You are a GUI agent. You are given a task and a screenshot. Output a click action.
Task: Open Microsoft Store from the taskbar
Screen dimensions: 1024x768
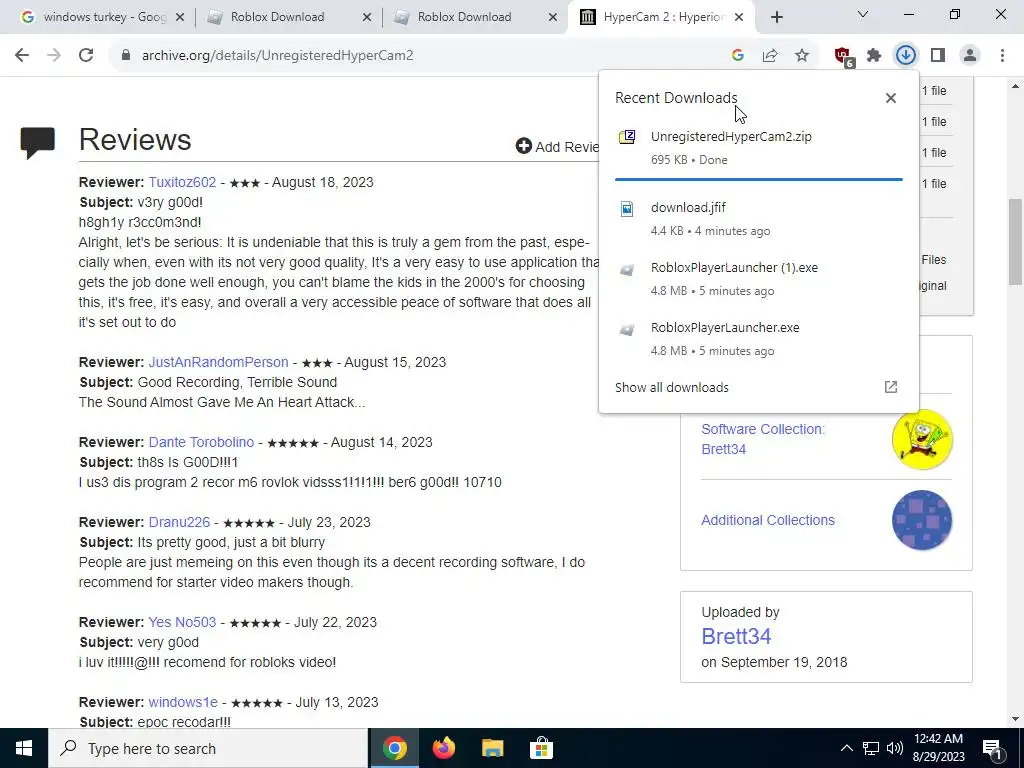coord(541,748)
